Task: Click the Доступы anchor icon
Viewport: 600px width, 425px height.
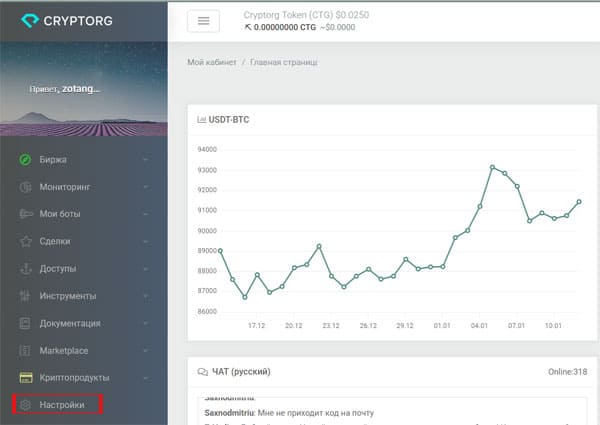Action: pyautogui.click(x=25, y=268)
